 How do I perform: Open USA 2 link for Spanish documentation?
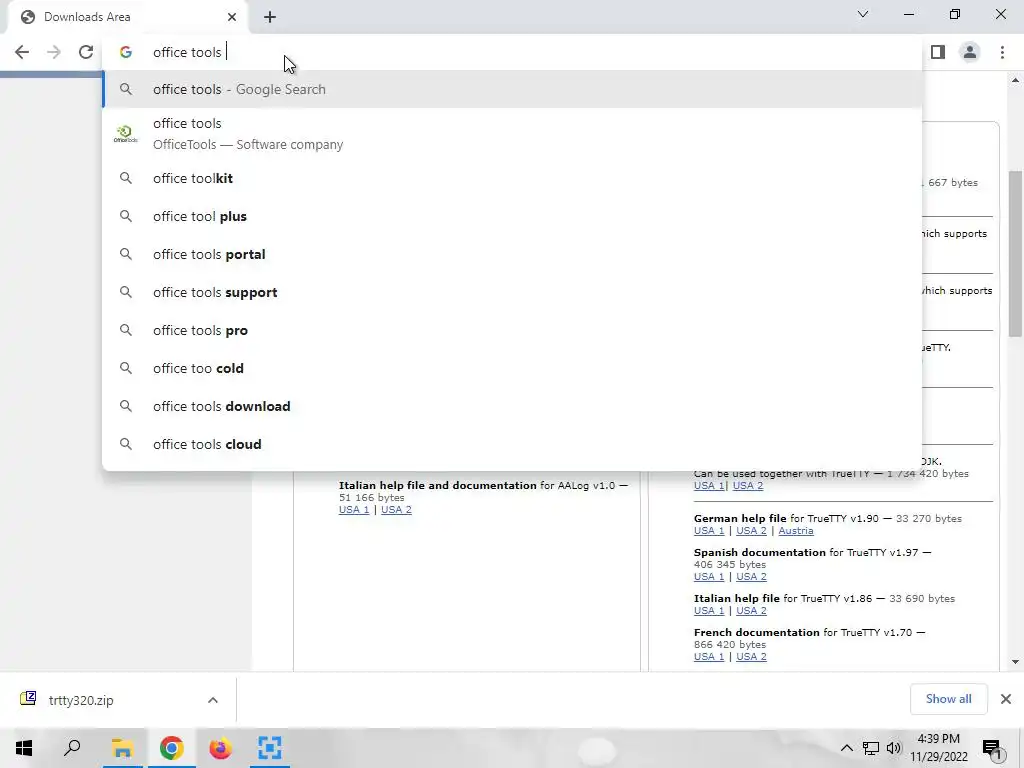click(752, 577)
